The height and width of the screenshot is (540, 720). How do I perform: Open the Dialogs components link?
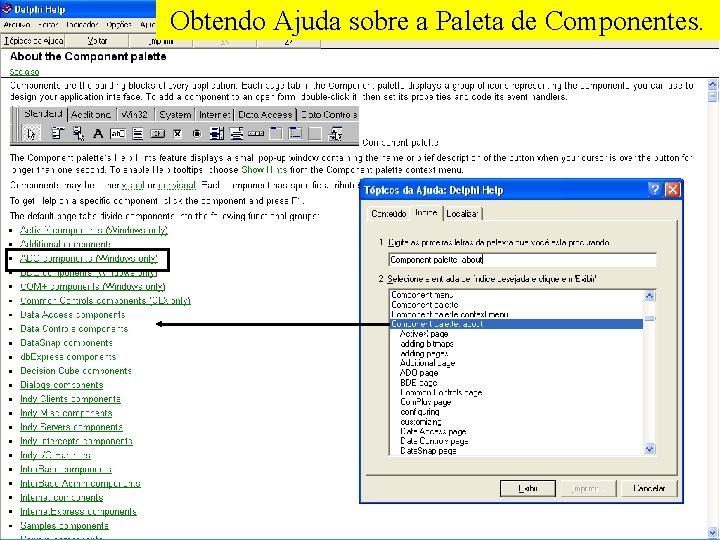click(62, 385)
